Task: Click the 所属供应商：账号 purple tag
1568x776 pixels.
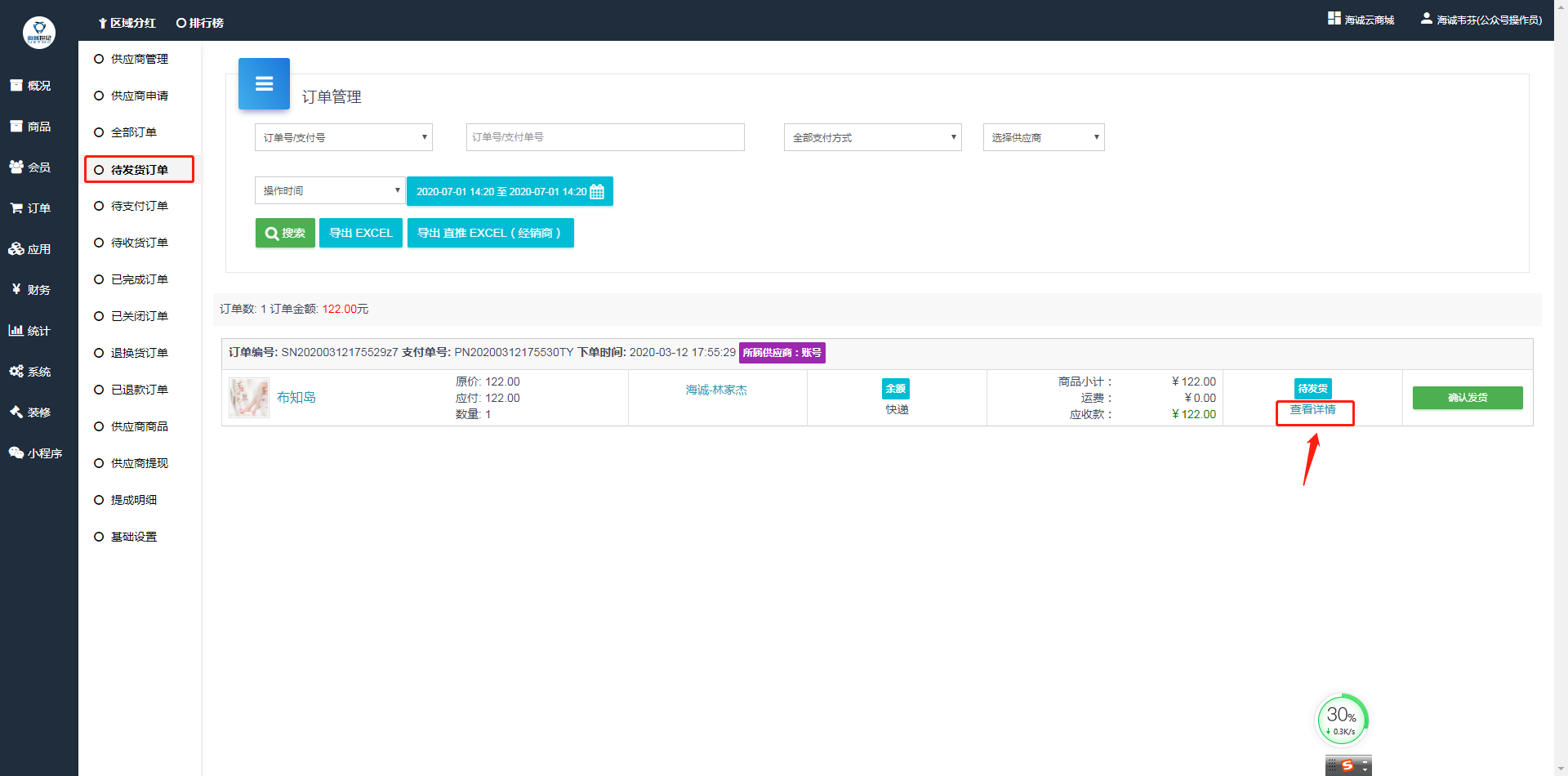Action: [782, 353]
